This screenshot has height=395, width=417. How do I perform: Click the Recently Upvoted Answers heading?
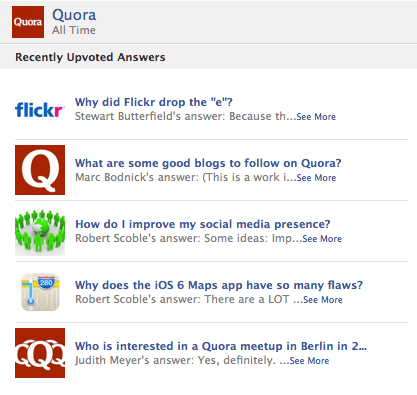tap(90, 57)
